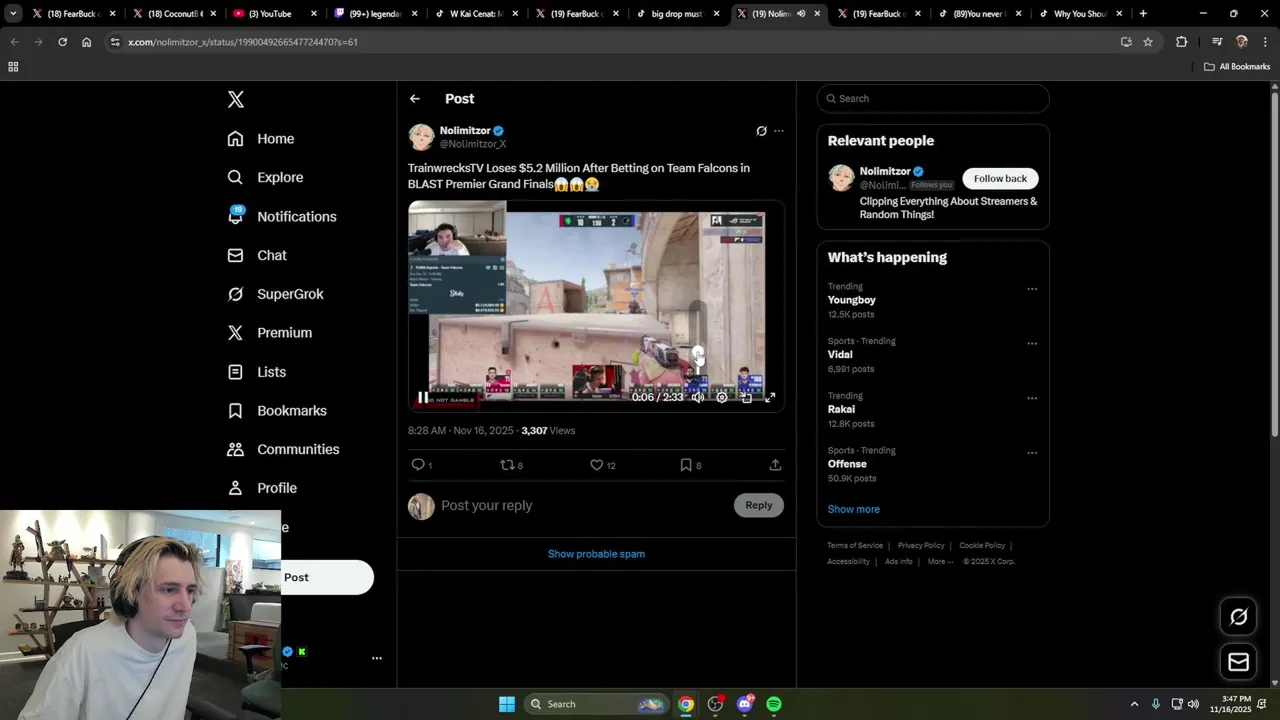The image size is (1280, 720).
Task: Click the browser address bar URL
Action: 242,42
